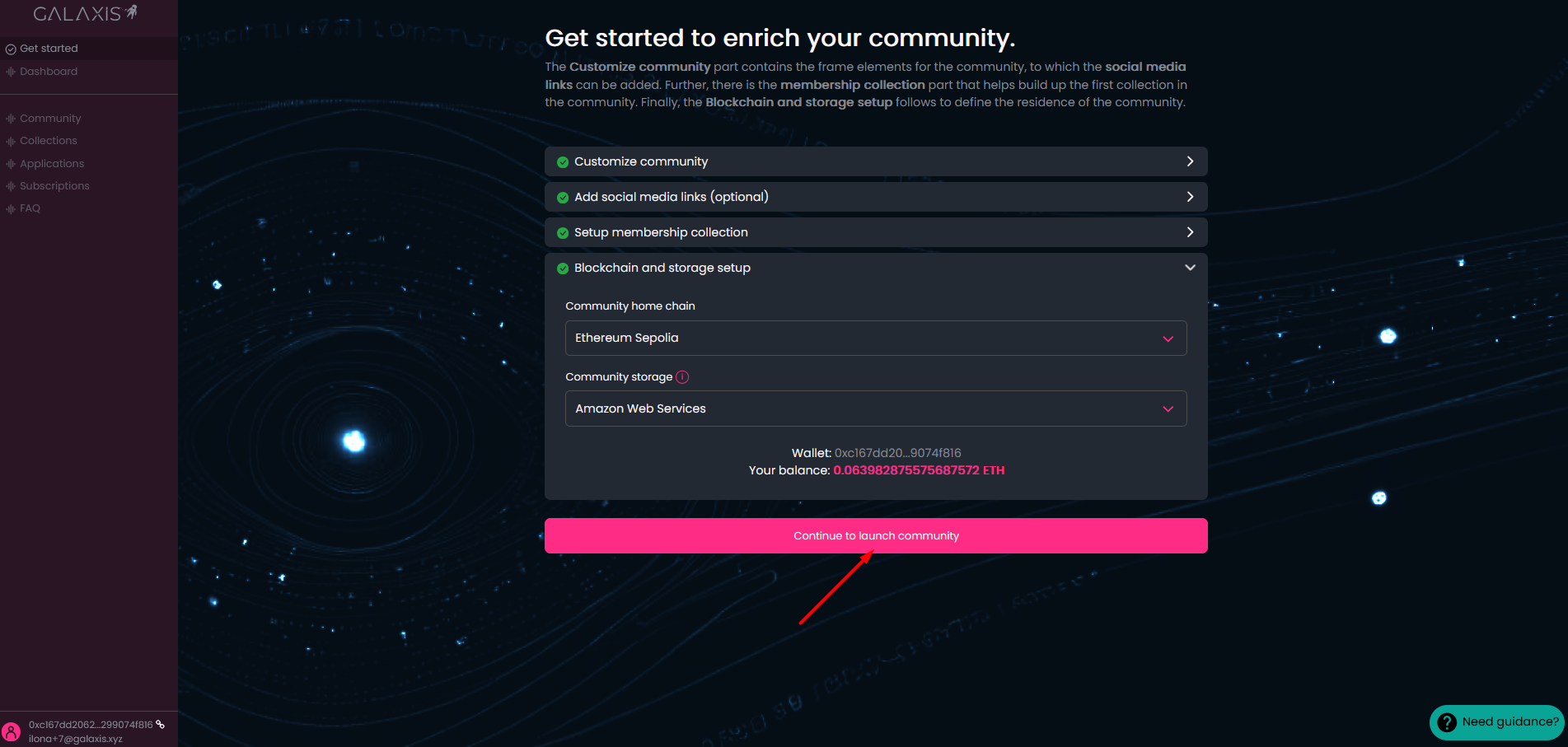Collapse Blockchain and storage setup section
1568x747 pixels.
pyautogui.click(x=1189, y=268)
